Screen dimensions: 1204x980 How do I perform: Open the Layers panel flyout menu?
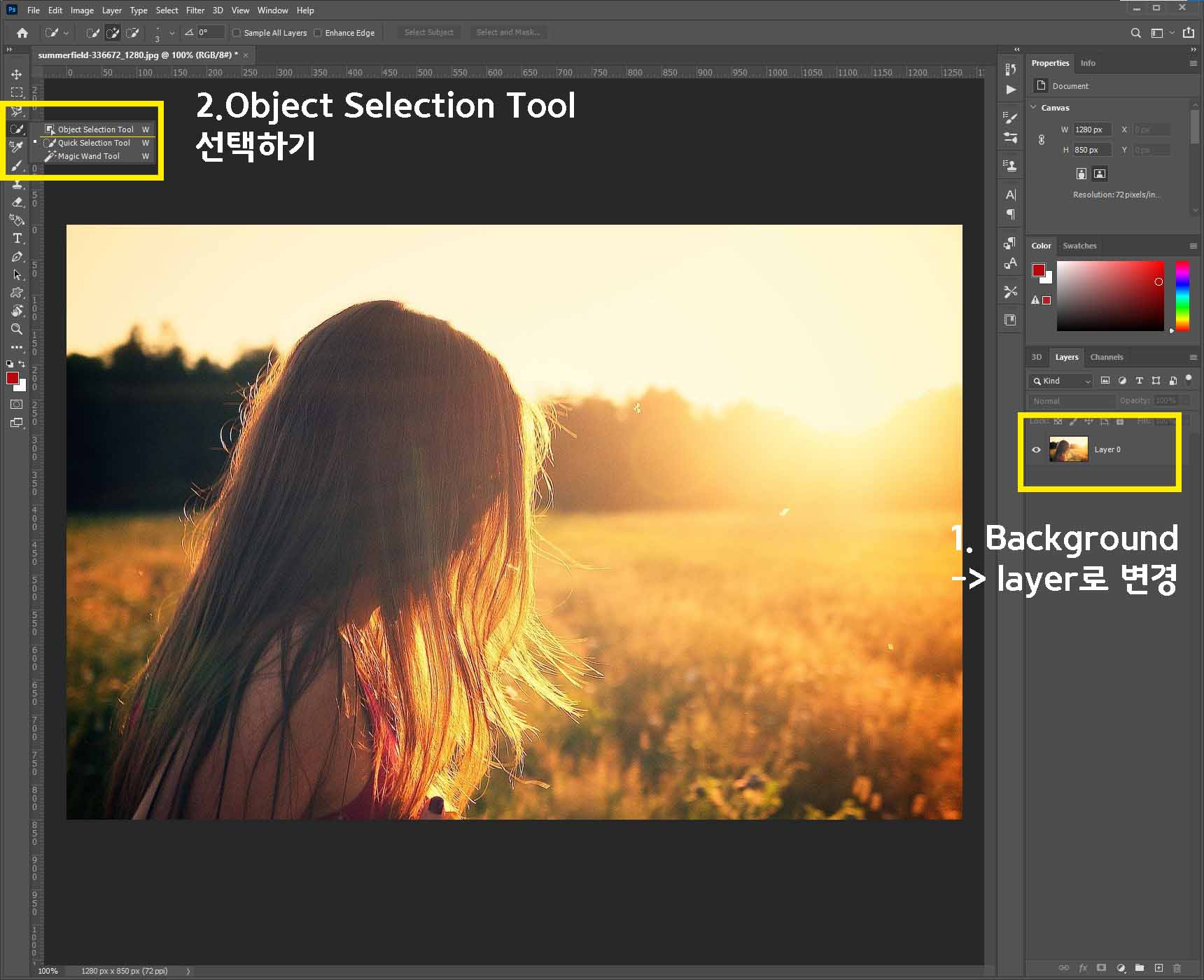click(x=1193, y=357)
